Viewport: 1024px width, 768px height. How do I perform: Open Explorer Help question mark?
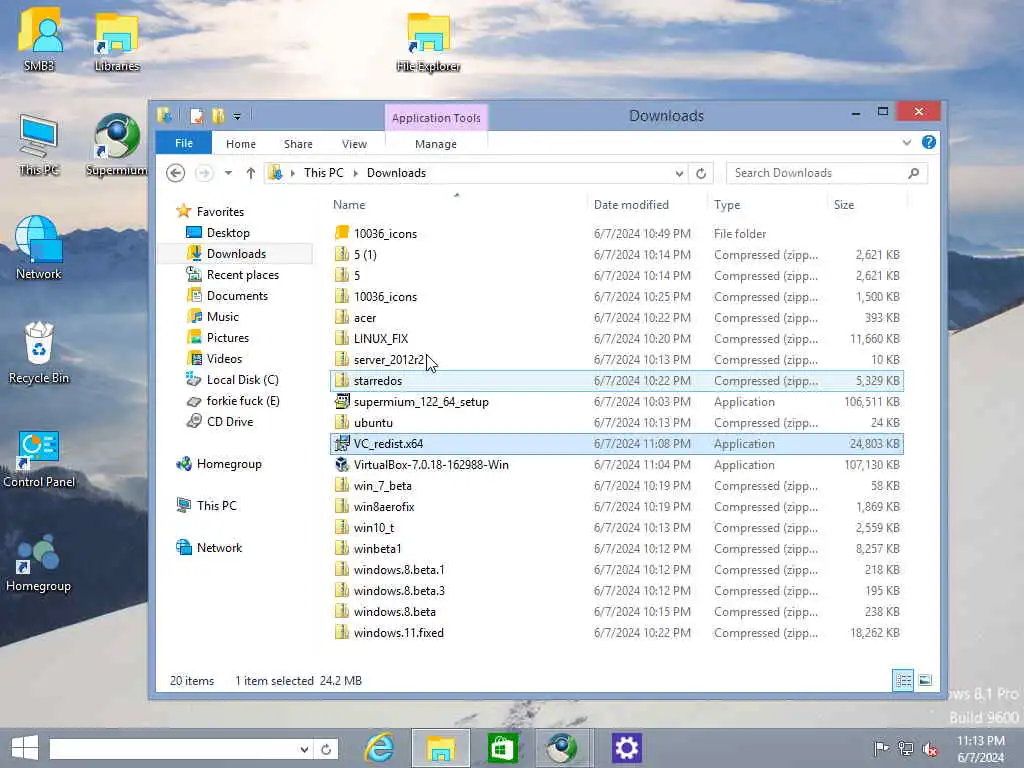[929, 142]
